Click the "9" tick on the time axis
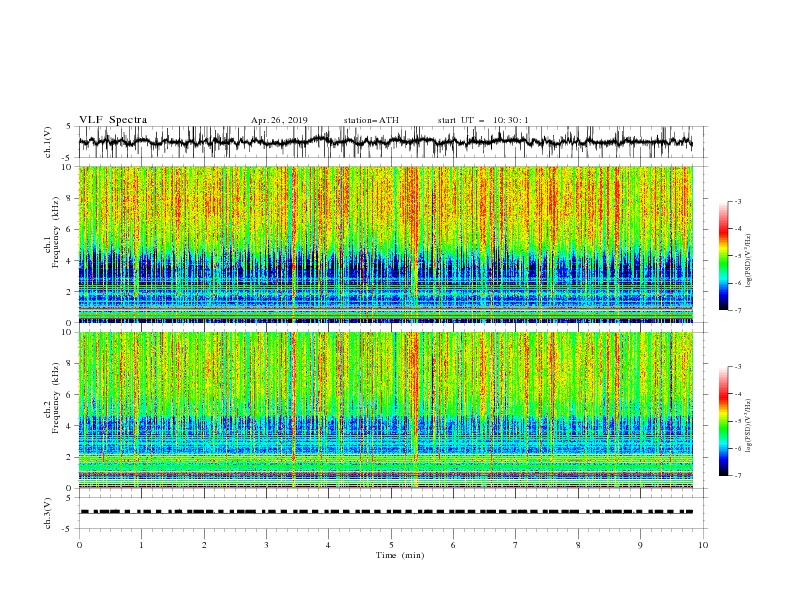 640,545
